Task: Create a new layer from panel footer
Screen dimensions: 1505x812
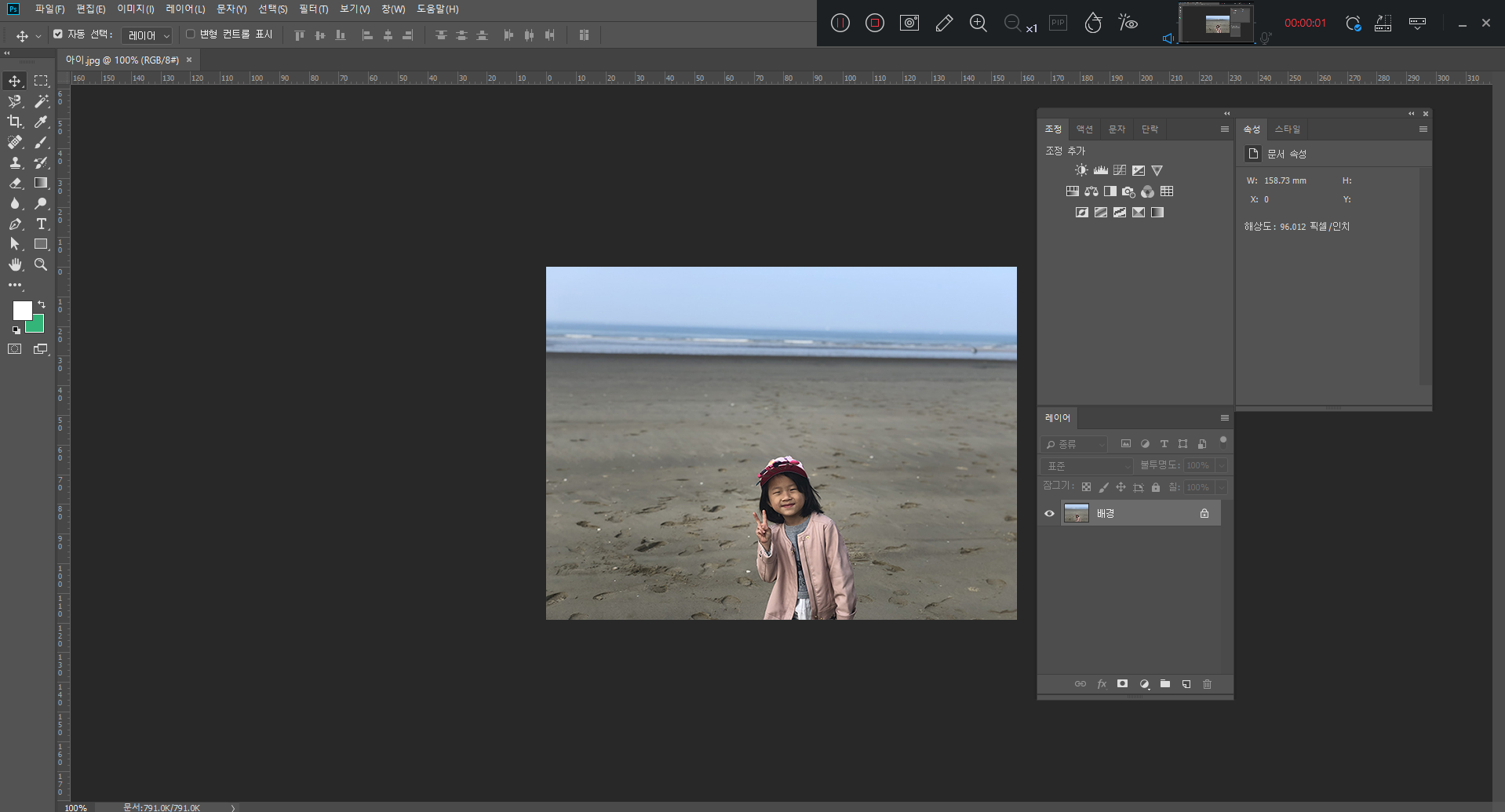Action: point(1186,684)
